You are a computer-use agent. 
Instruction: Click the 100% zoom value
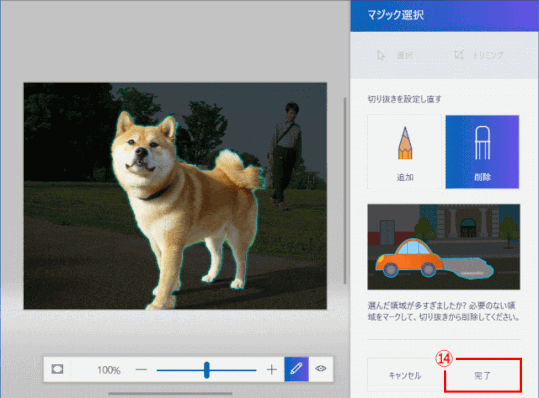(x=109, y=370)
